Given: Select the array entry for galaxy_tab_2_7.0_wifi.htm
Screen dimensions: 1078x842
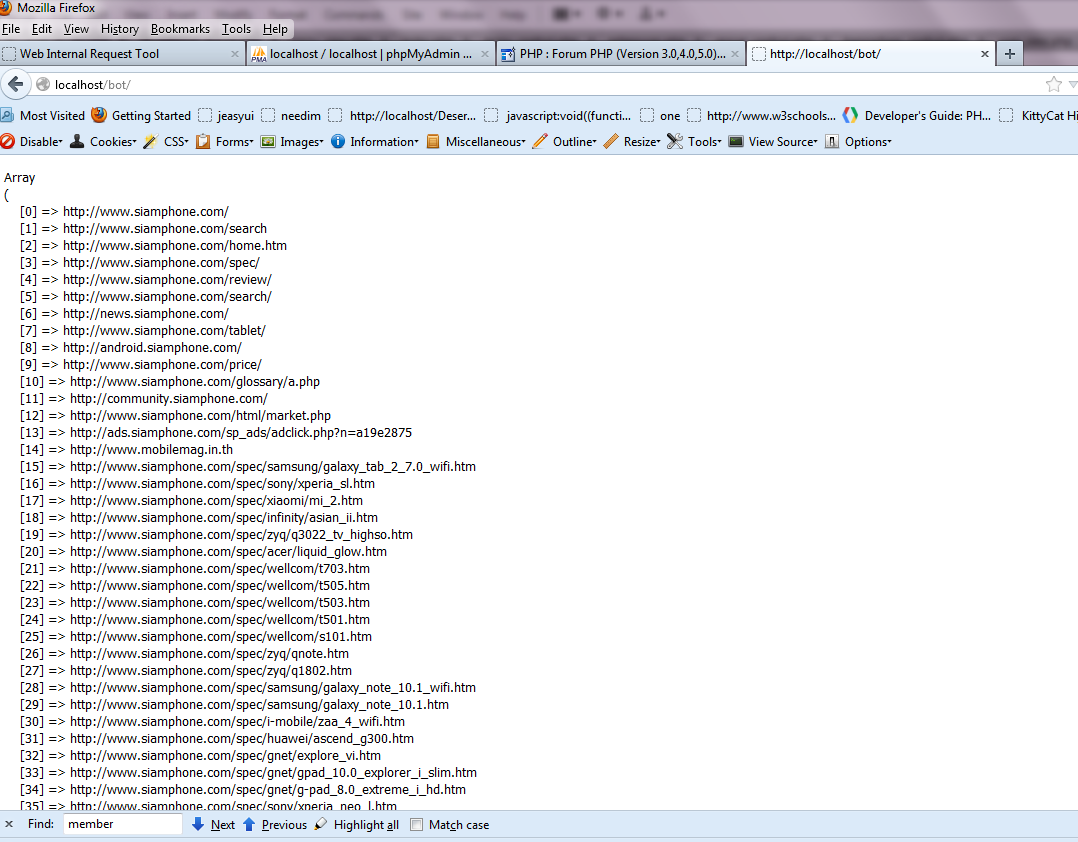Looking at the screenshot, I should 248,467.
